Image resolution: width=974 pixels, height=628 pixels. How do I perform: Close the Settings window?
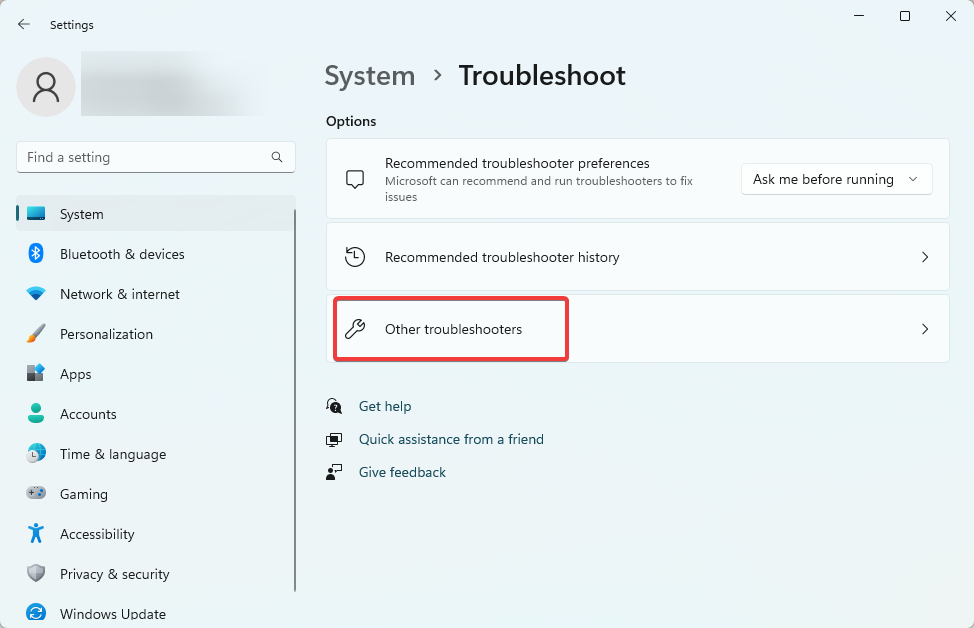951,16
